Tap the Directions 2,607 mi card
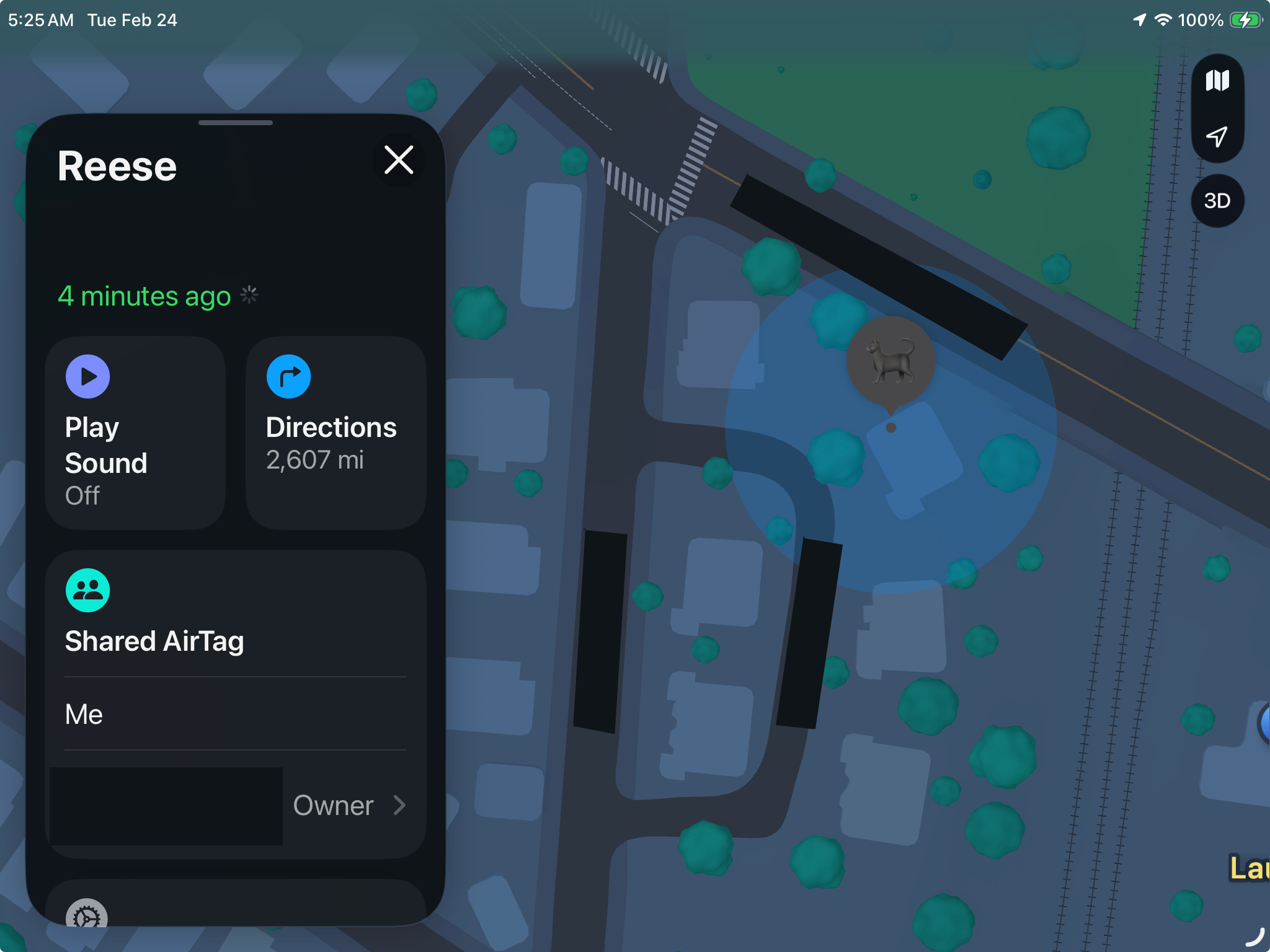The height and width of the screenshot is (952, 1270). coord(336,433)
